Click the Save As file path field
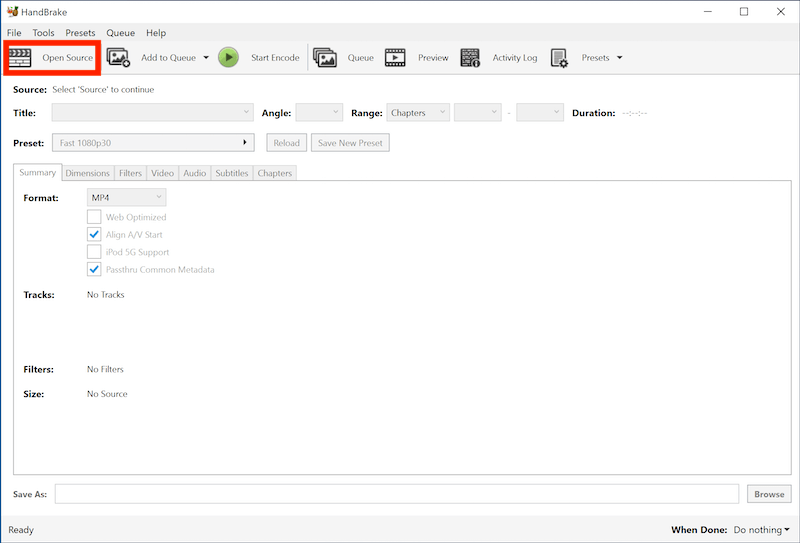 398,494
